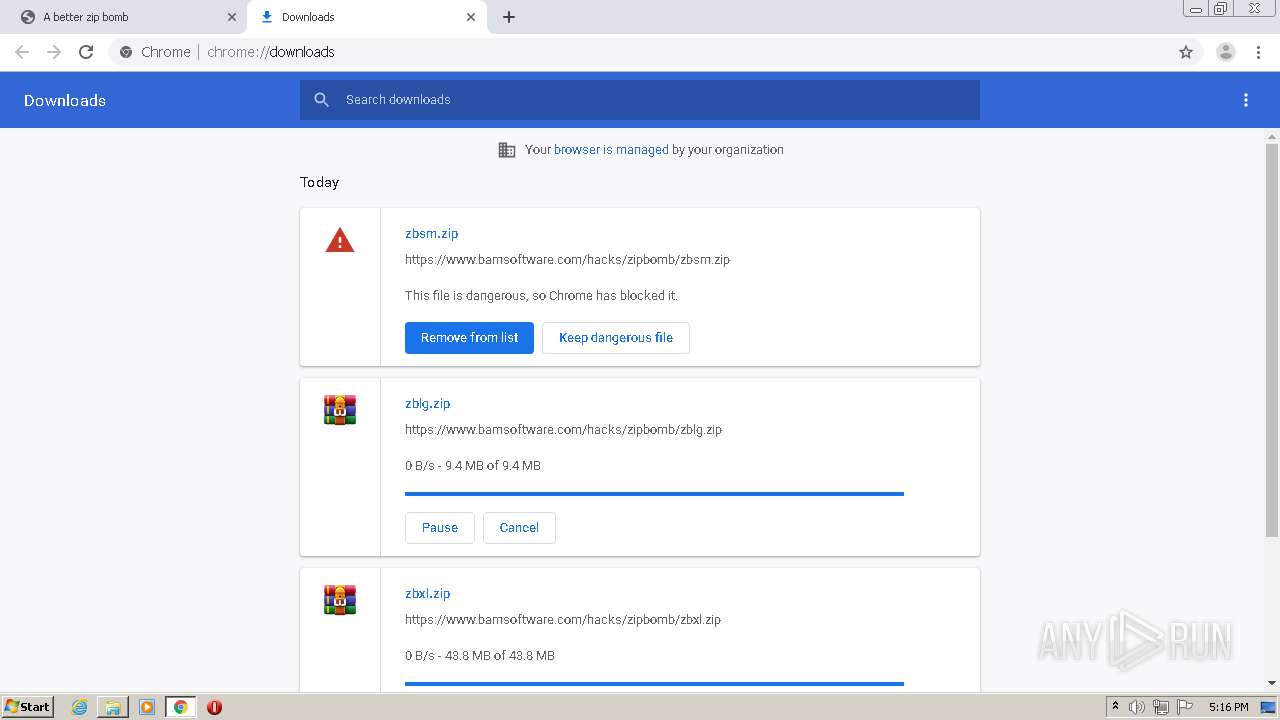The image size is (1280, 720).
Task: Click the dangerous file warning triangle for zbsm.zip
Action: click(340, 240)
